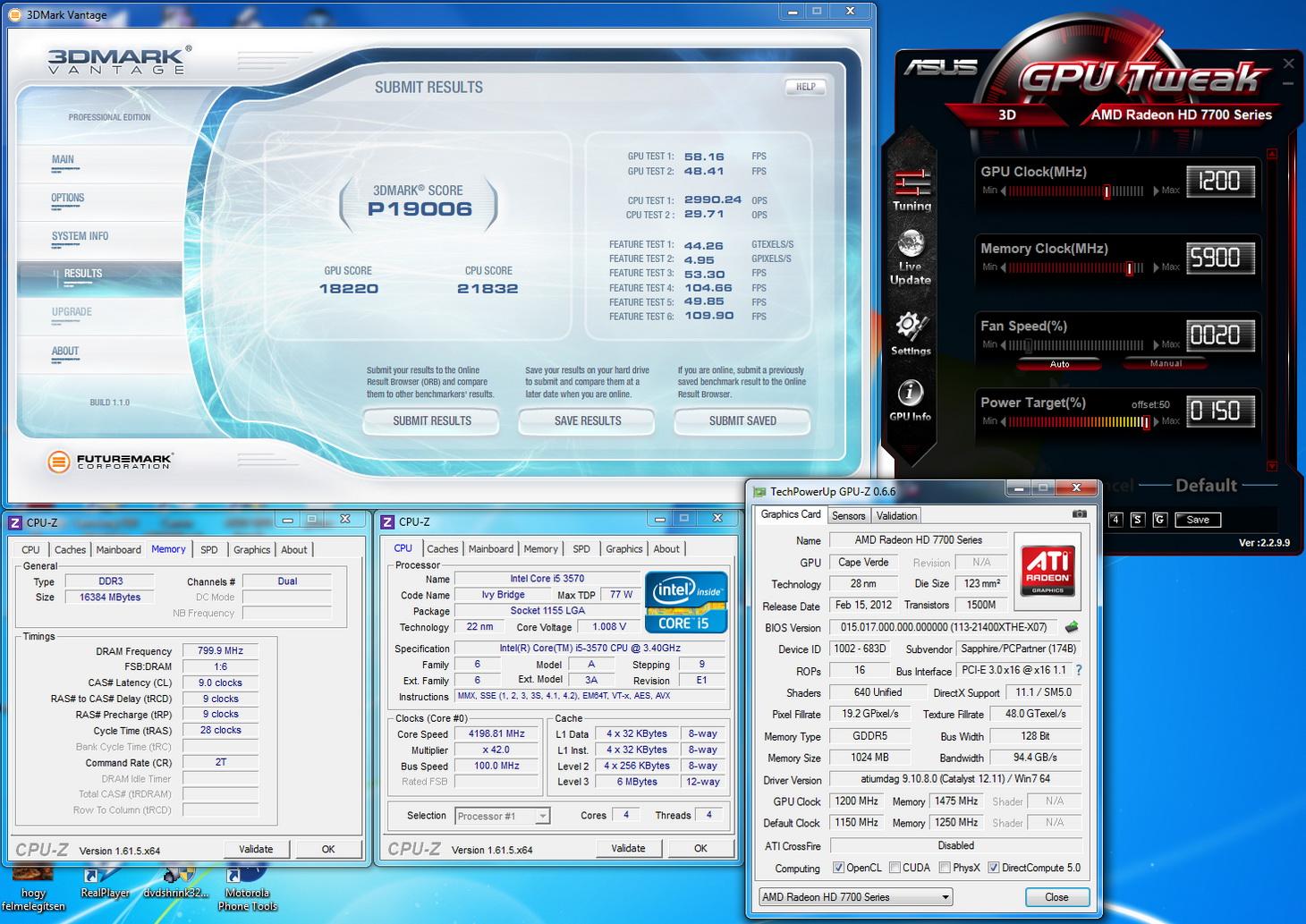Toggle the CUDA checkbox in GPU-Z
1306x924 pixels.
point(895,868)
